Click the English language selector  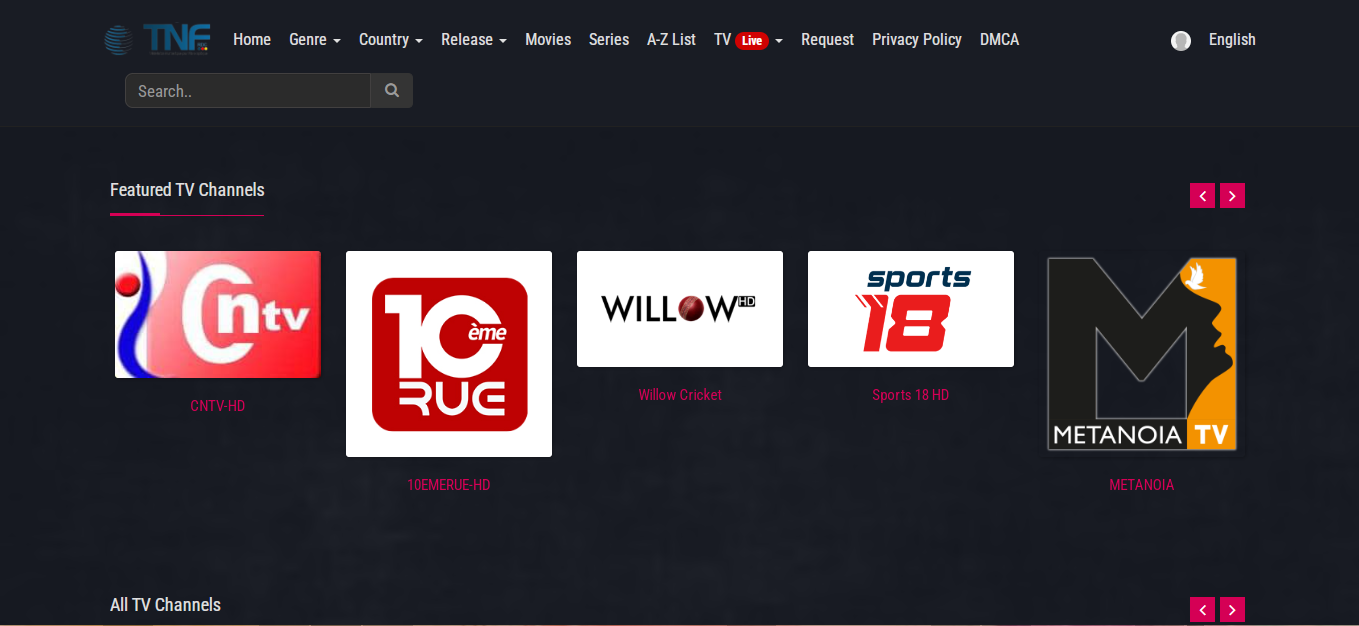(x=1232, y=40)
